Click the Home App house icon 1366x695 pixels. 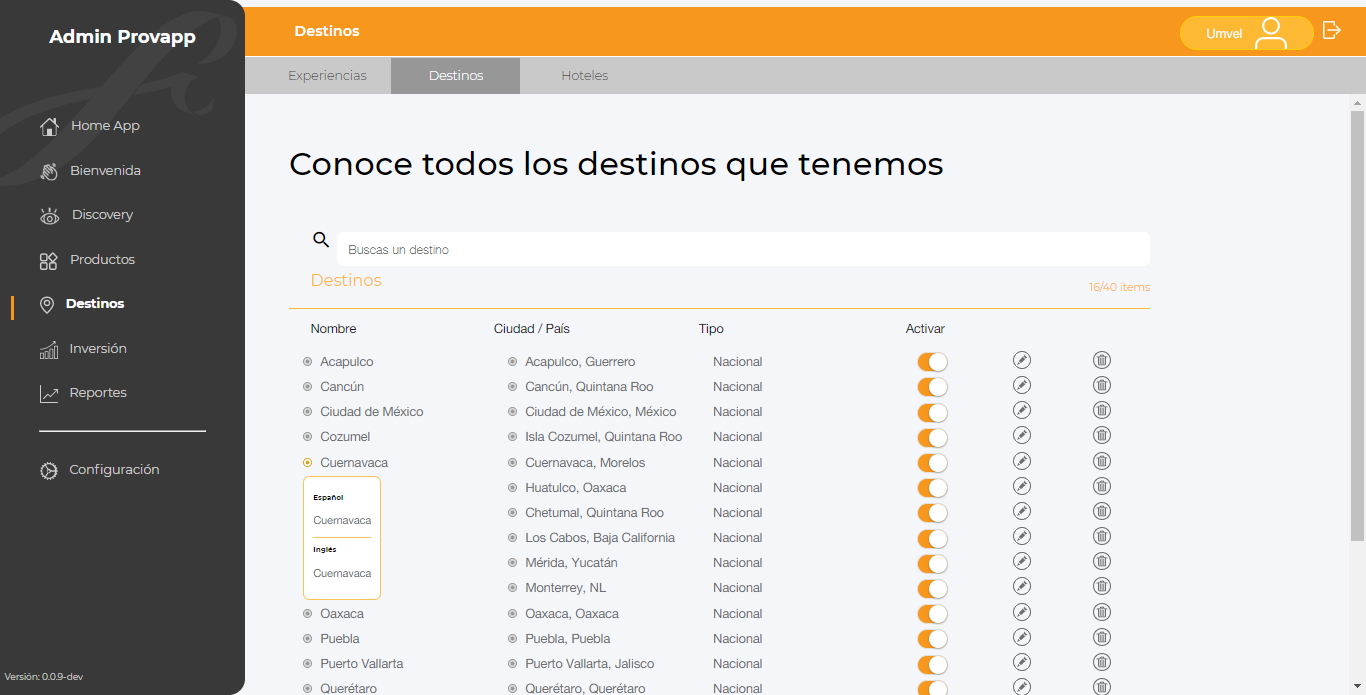49,127
